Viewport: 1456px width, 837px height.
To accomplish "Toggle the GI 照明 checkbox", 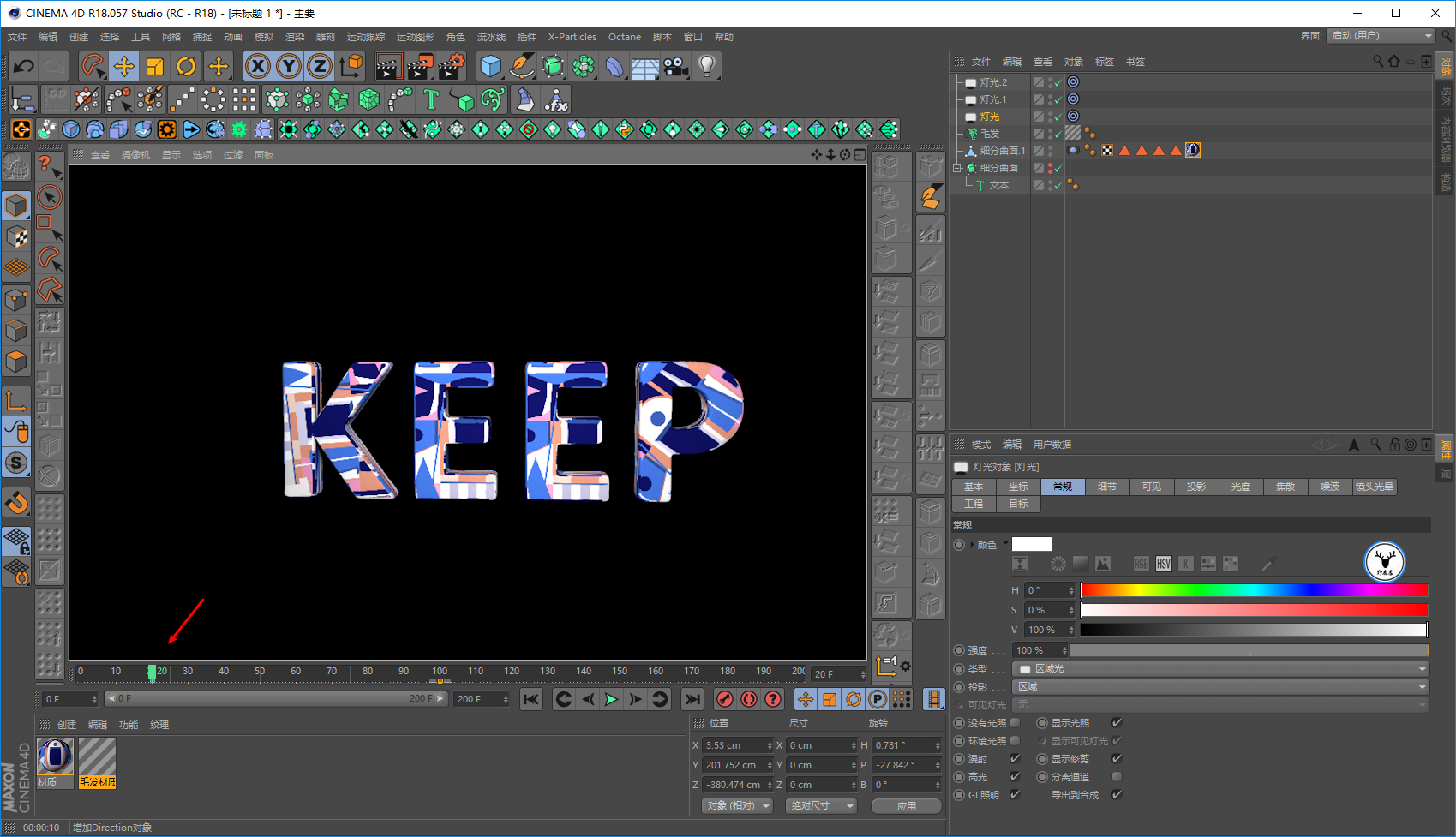I will tap(1015, 795).
